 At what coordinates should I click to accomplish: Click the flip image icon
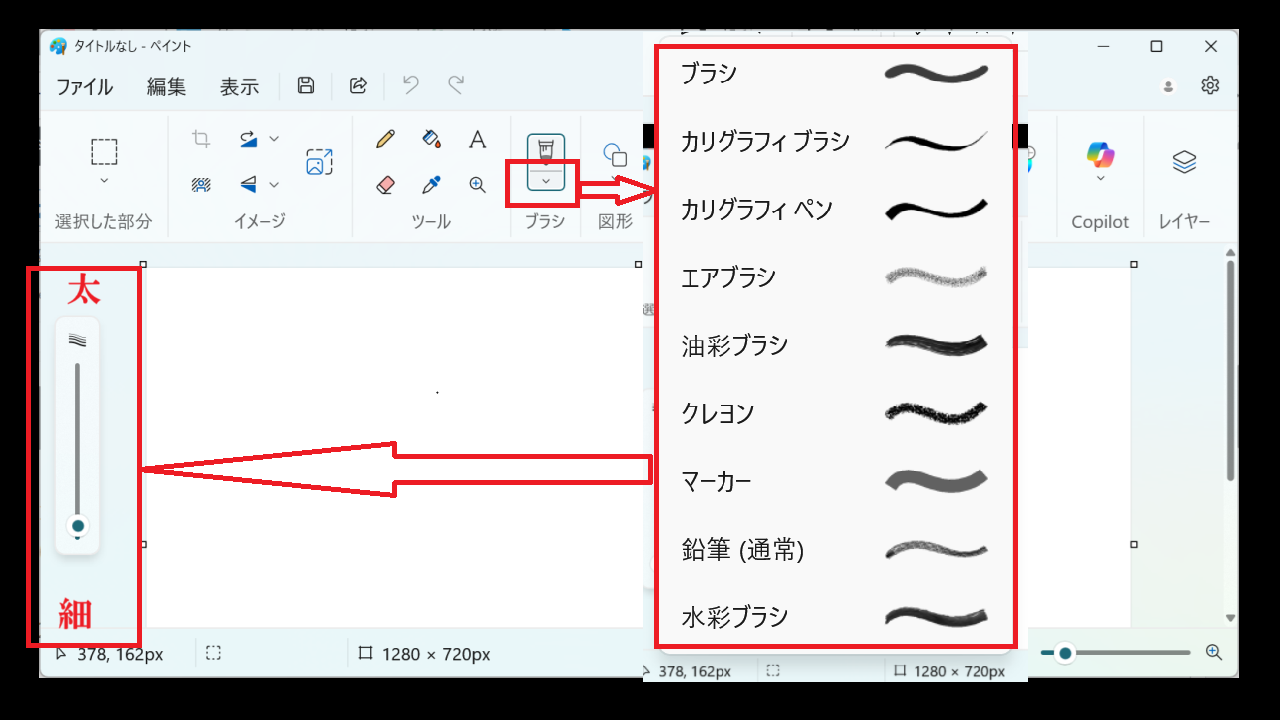click(249, 185)
